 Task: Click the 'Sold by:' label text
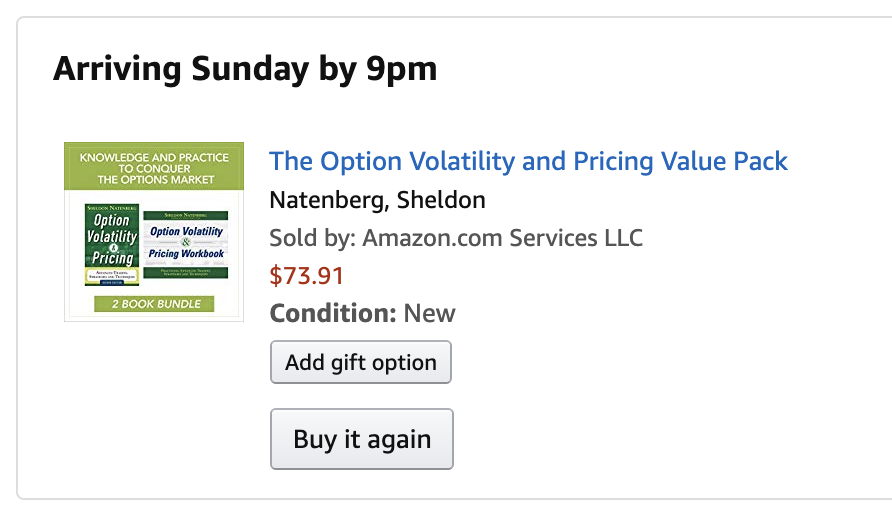pos(312,238)
